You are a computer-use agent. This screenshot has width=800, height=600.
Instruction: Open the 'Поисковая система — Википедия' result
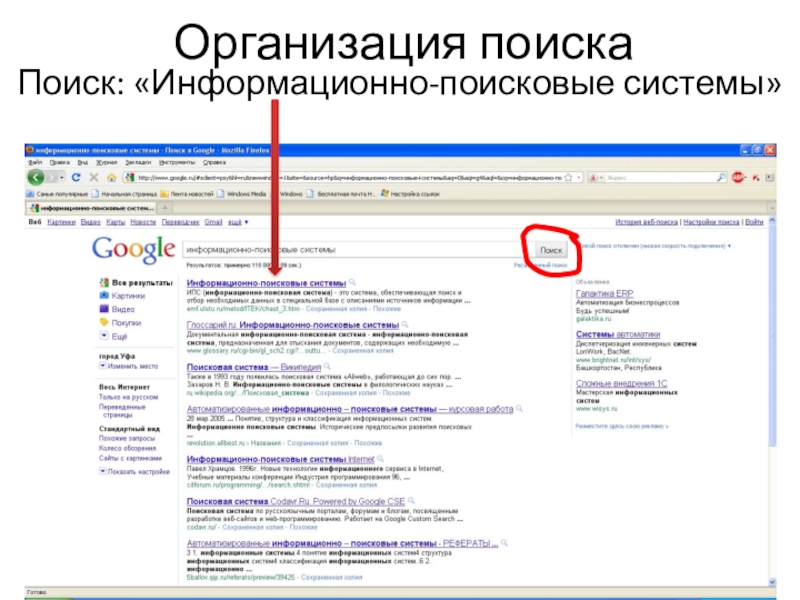[x=254, y=367]
